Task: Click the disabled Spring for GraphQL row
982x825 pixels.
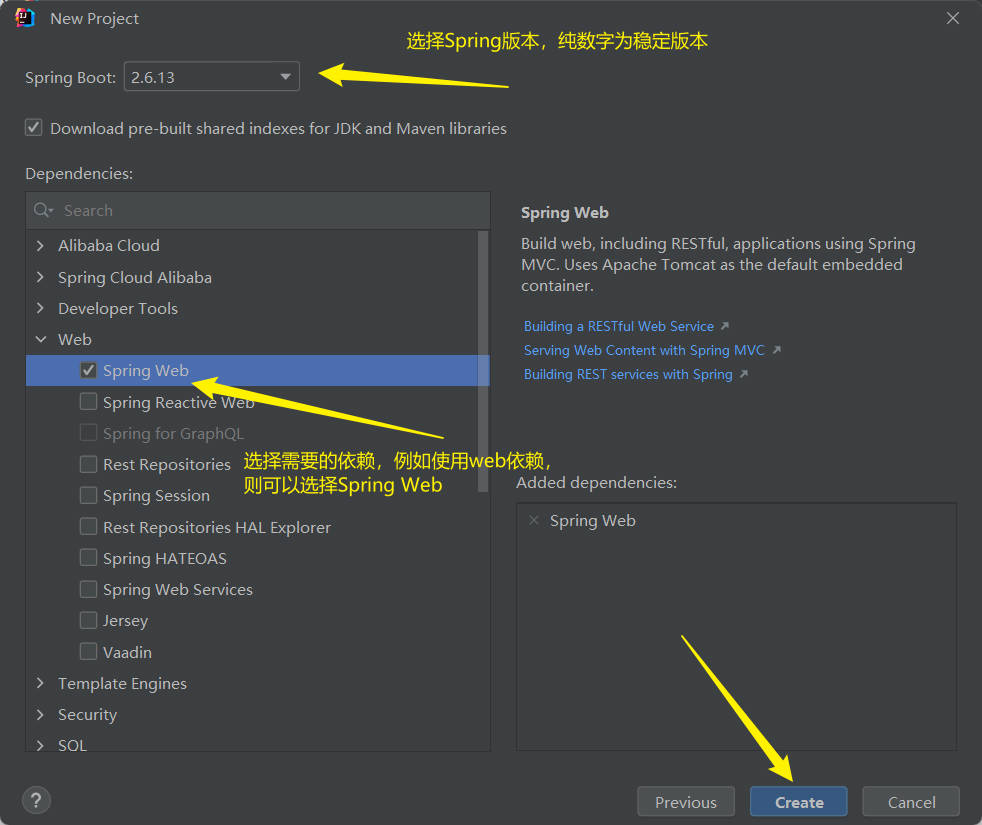Action: [258, 433]
